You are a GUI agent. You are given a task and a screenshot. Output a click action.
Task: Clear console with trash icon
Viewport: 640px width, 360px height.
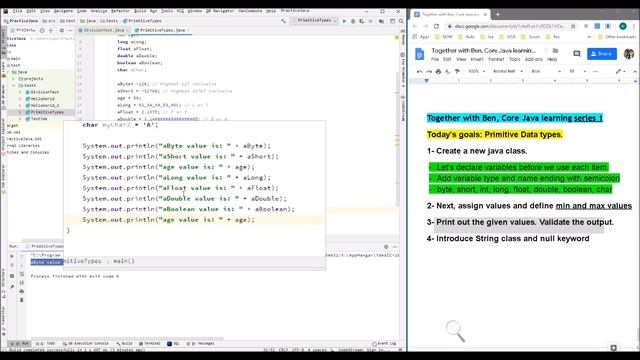22,300
